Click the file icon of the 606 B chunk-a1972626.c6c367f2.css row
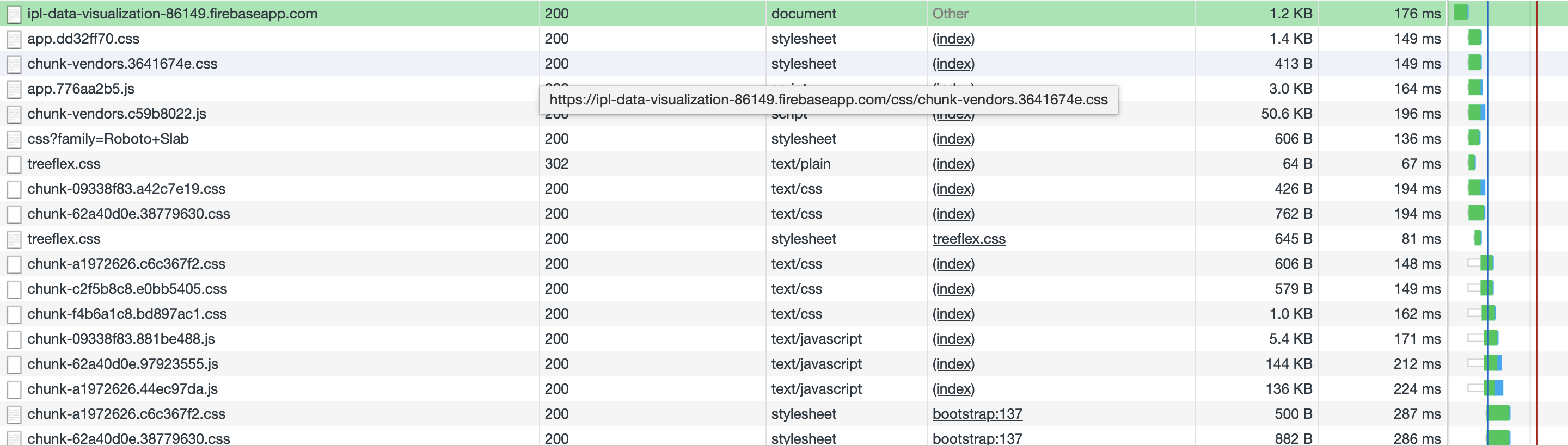This screenshot has width=1568, height=446. (x=14, y=264)
